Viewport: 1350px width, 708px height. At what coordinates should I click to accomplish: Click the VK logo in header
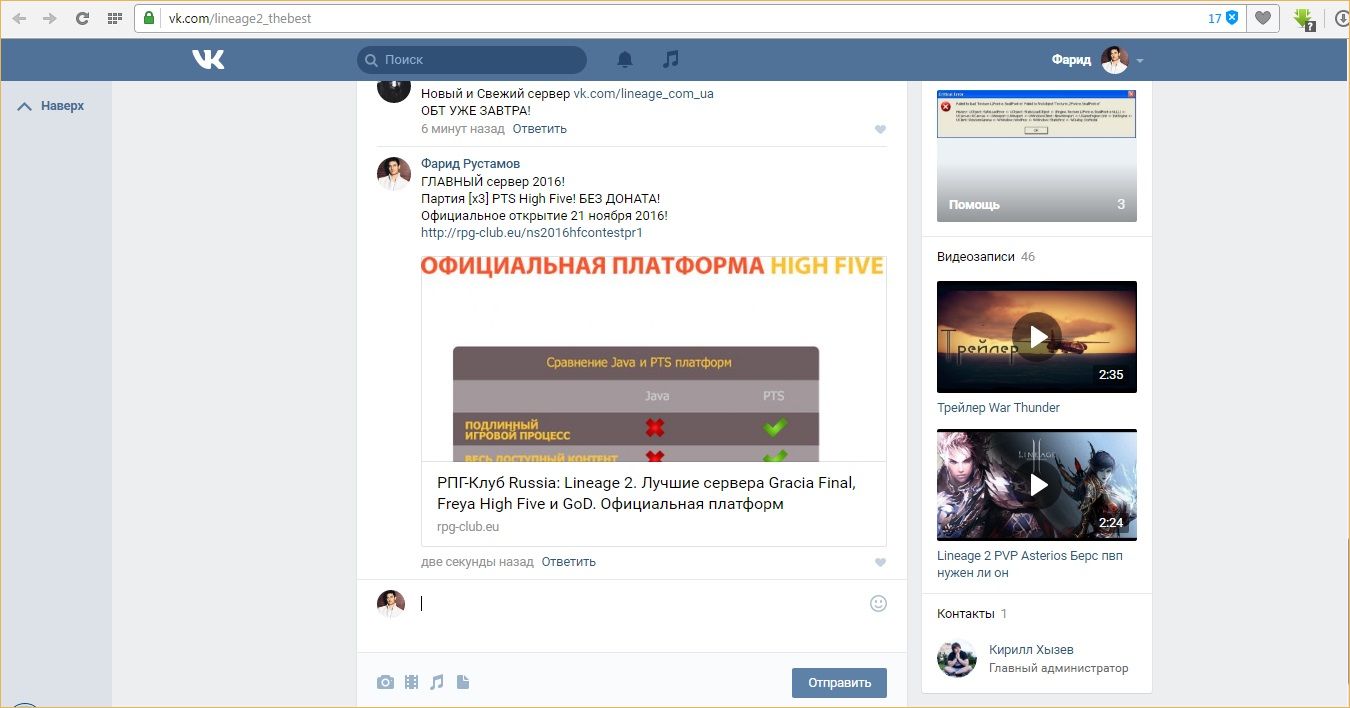pyautogui.click(x=208, y=60)
